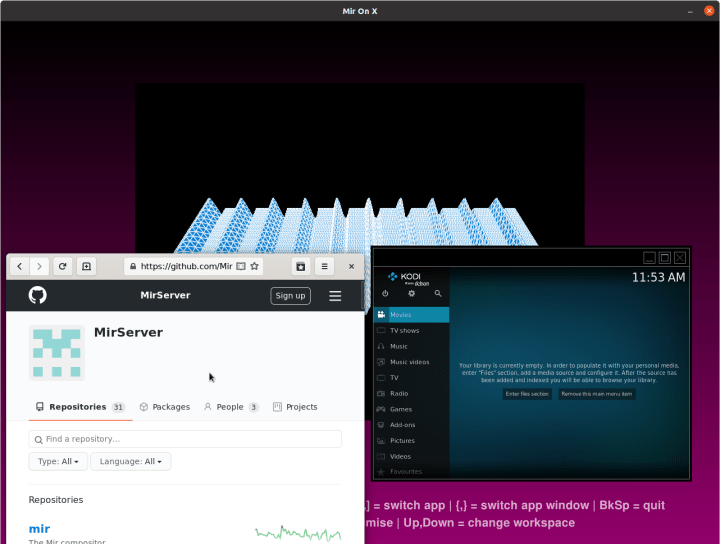Open Kodi search magnifier icon

[438, 293]
